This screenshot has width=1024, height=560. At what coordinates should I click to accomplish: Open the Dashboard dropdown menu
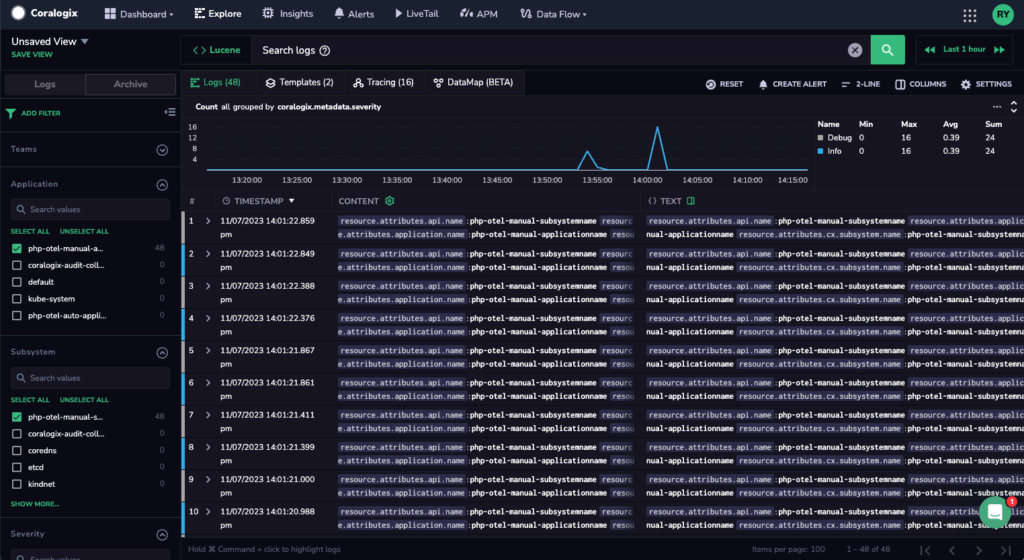click(x=139, y=14)
